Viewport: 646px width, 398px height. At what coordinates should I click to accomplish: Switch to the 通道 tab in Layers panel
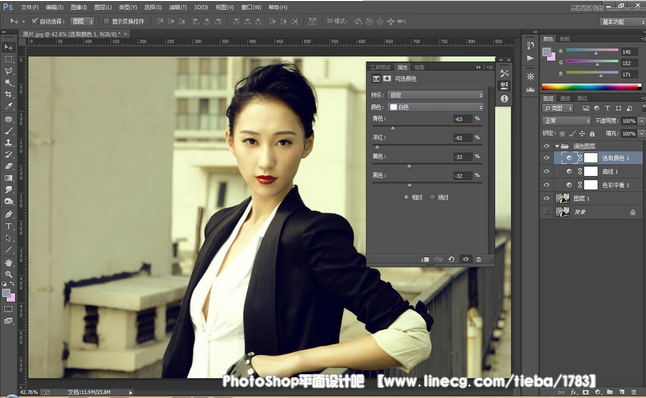pos(565,98)
